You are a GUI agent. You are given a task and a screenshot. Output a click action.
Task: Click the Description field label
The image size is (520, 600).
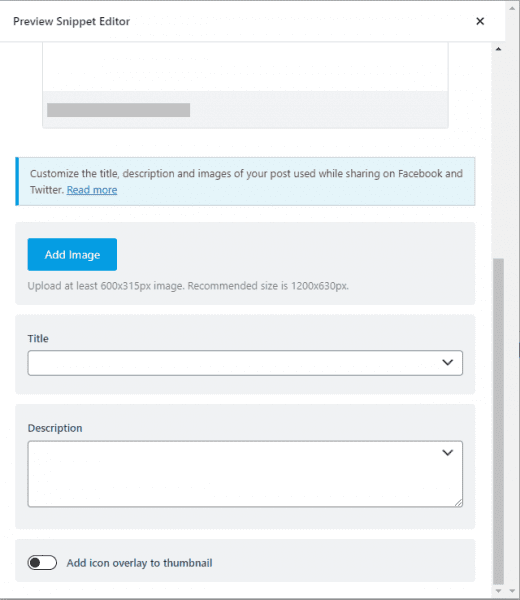click(55, 428)
